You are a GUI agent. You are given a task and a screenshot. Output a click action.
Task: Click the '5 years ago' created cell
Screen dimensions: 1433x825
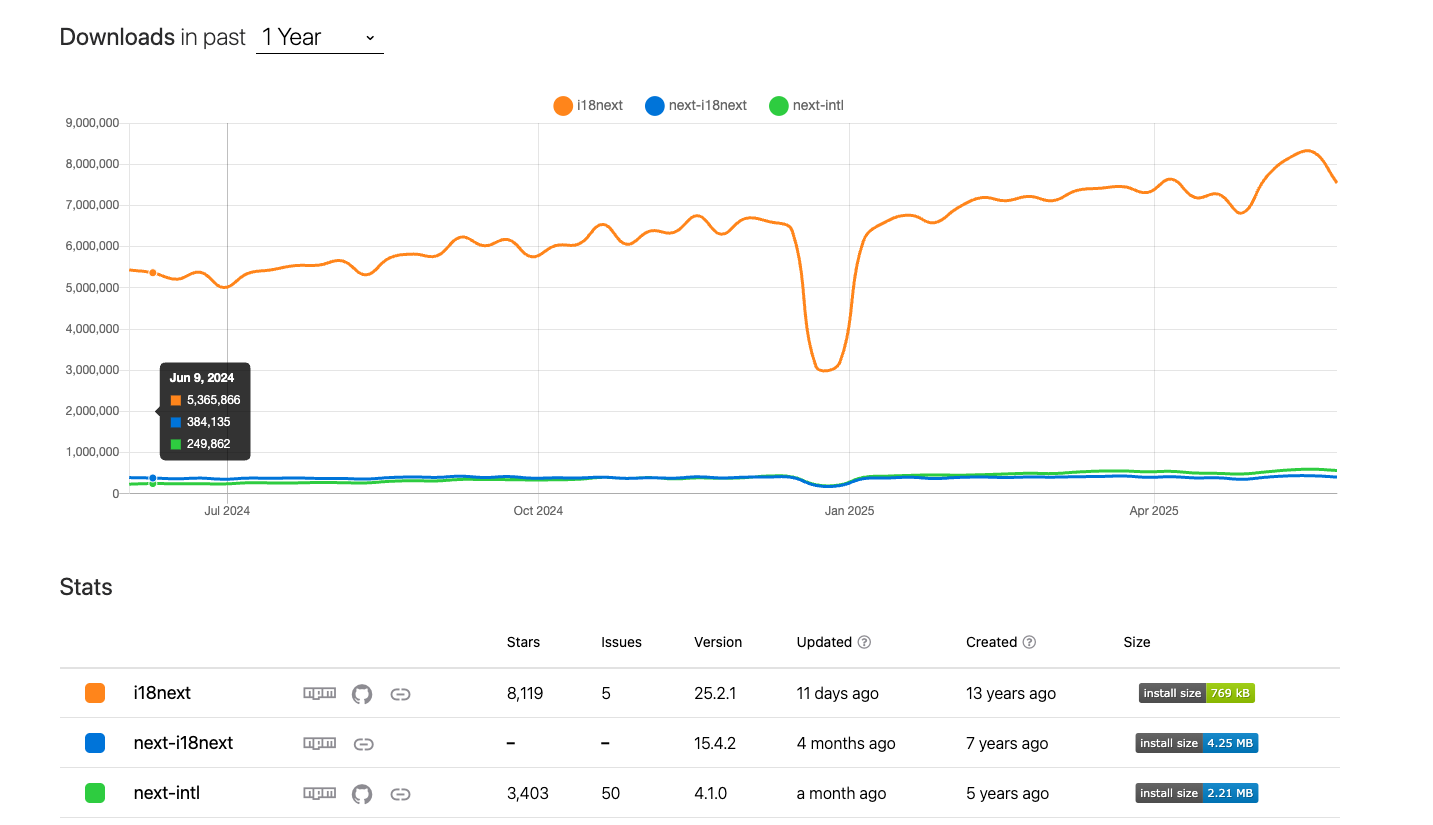click(x=1007, y=793)
